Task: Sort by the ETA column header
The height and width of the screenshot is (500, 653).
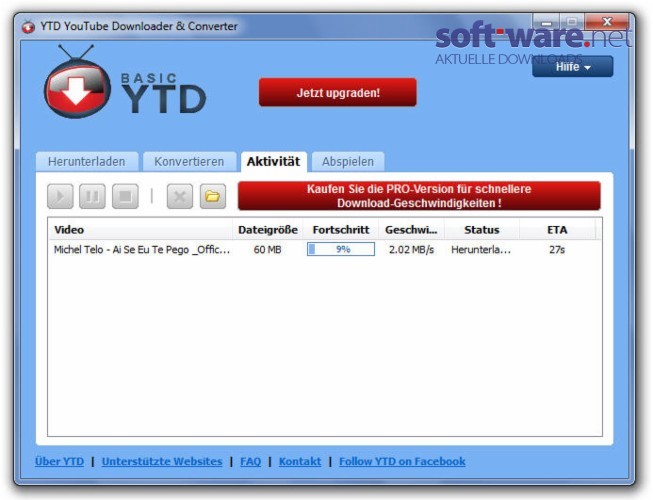Action: coord(557,230)
